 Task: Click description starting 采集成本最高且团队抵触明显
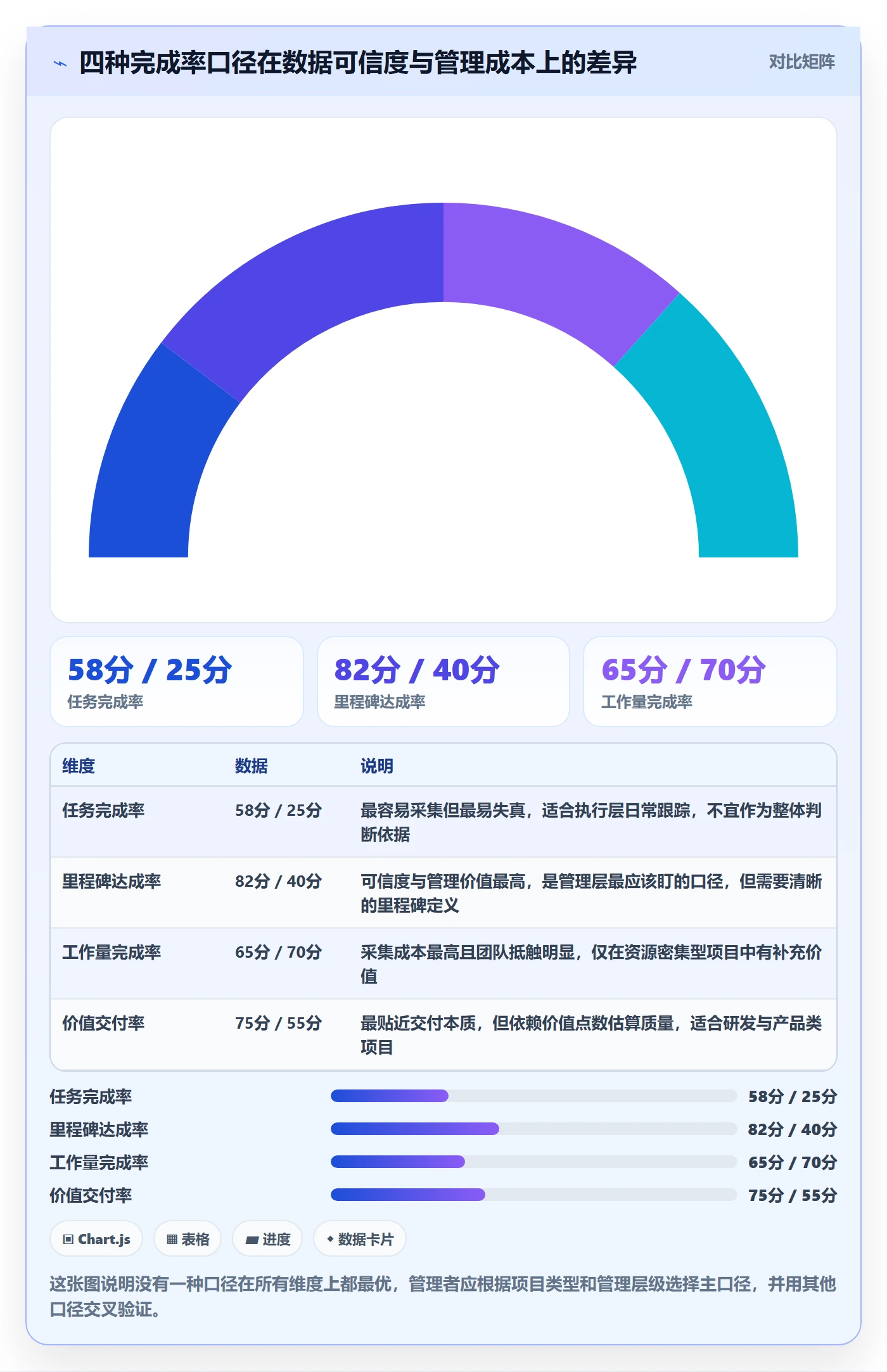coord(591,964)
